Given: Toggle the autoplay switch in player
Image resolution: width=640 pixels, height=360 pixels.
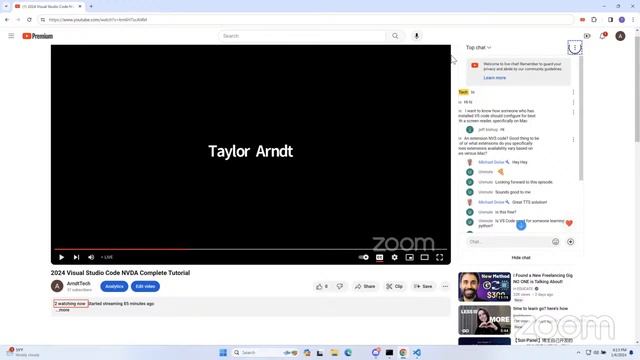Looking at the screenshot, I should click(x=363, y=257).
